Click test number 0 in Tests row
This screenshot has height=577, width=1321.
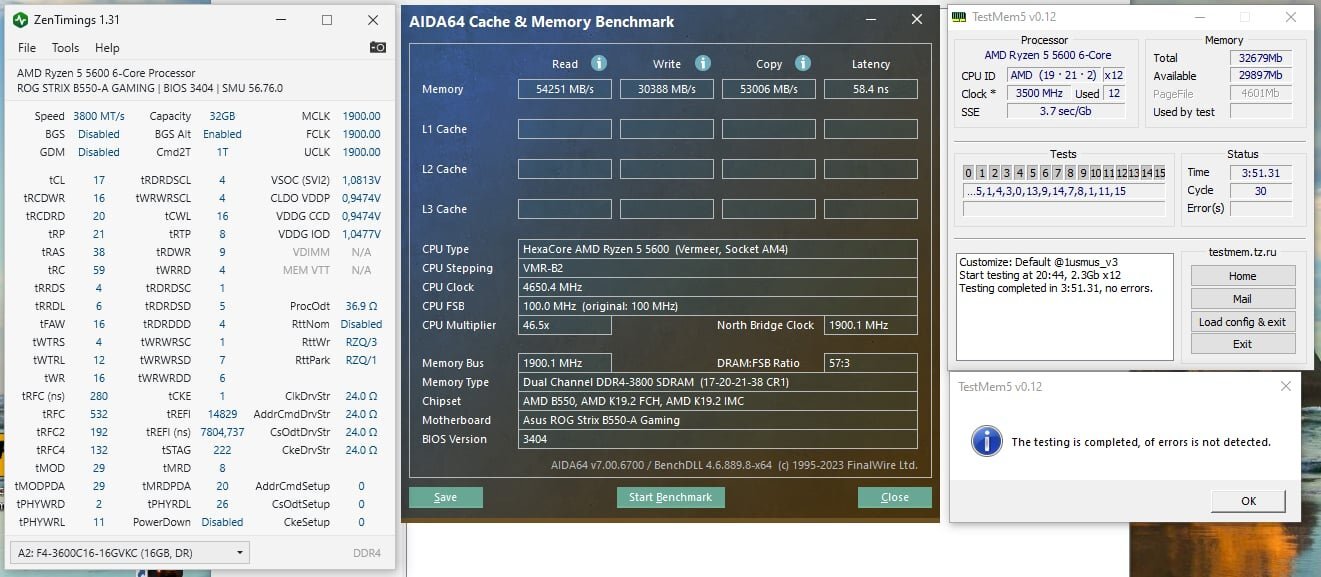(969, 173)
